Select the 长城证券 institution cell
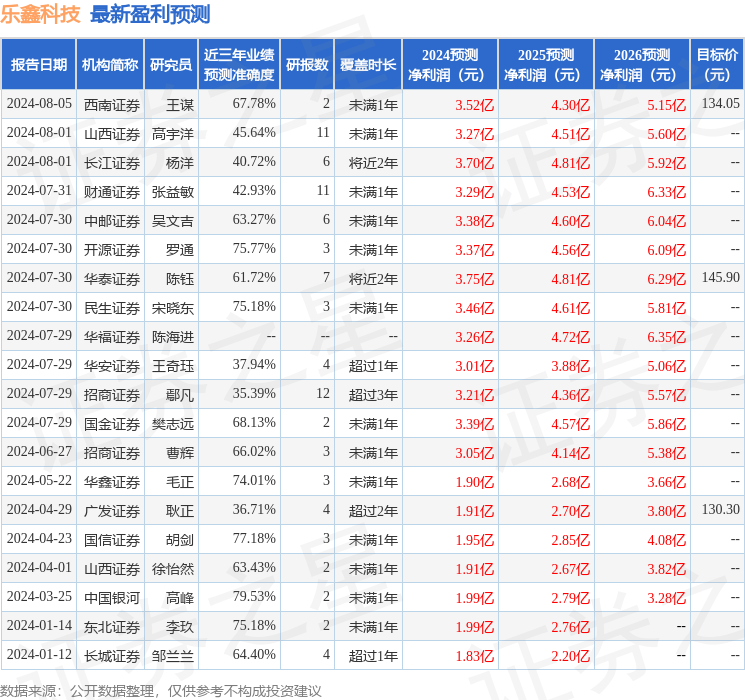This screenshot has width=745, height=700. pos(112,656)
